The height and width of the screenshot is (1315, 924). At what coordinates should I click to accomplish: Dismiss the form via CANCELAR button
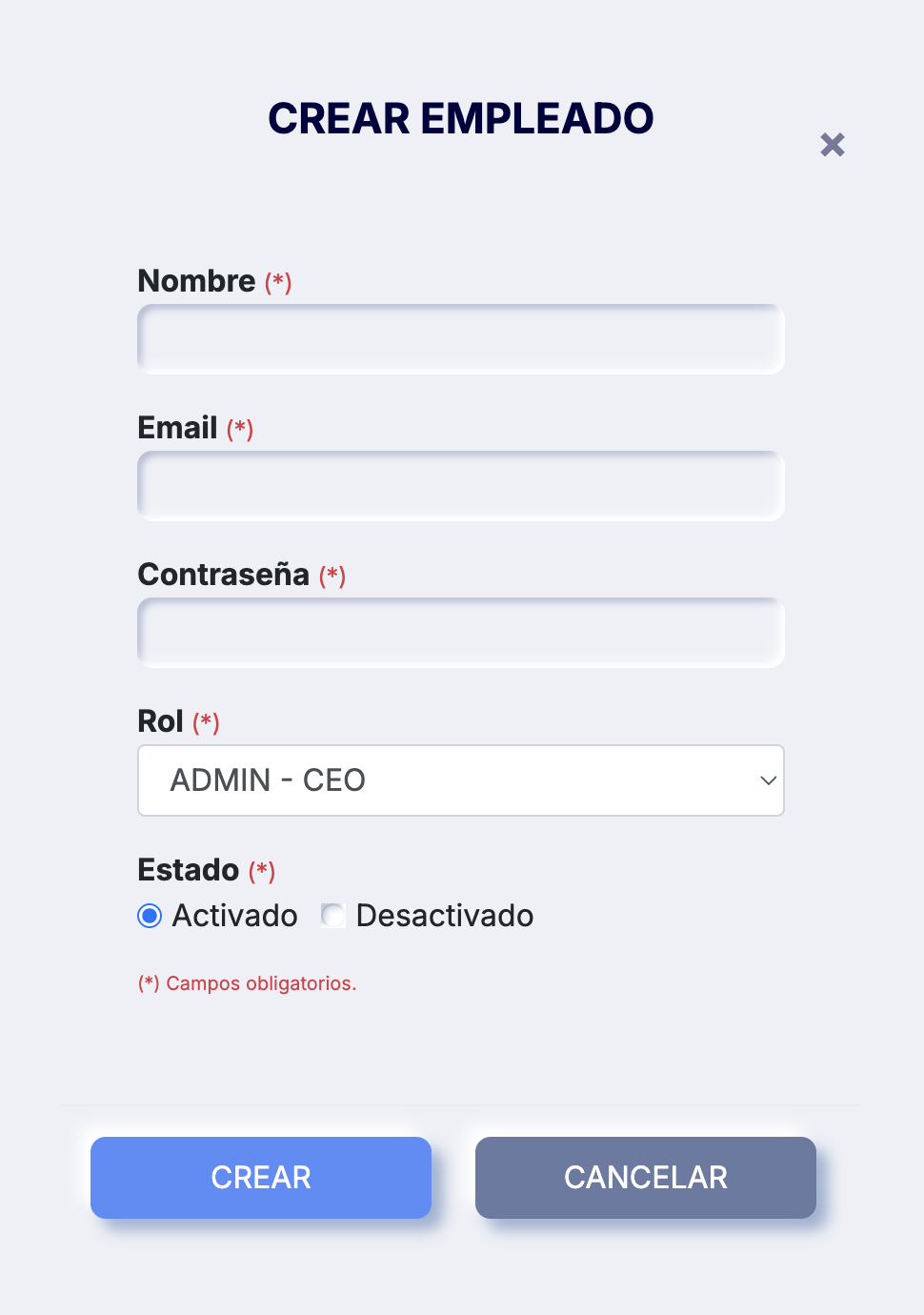pyautogui.click(x=646, y=1178)
